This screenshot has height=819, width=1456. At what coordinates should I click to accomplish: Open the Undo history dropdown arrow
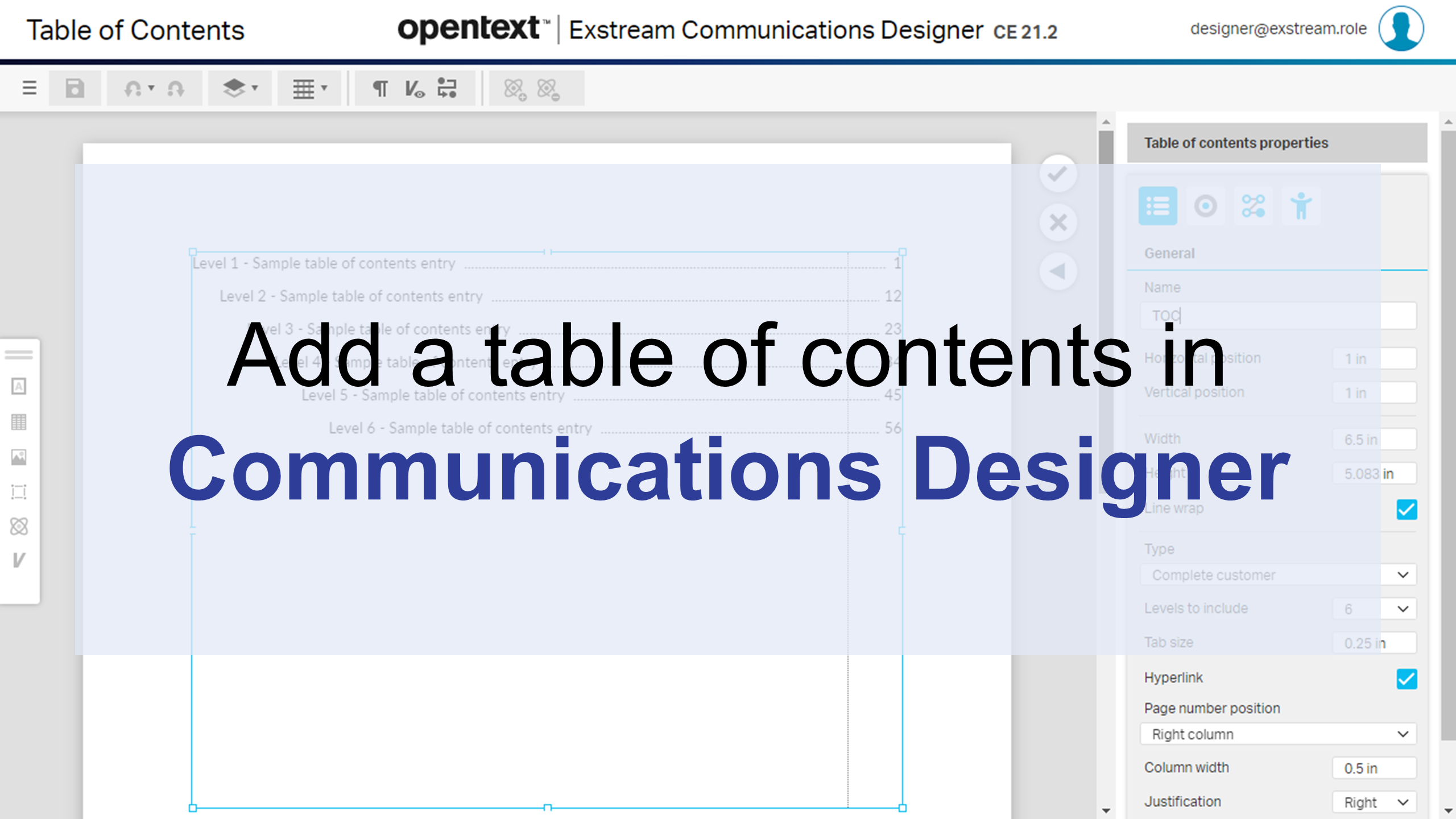(151, 88)
